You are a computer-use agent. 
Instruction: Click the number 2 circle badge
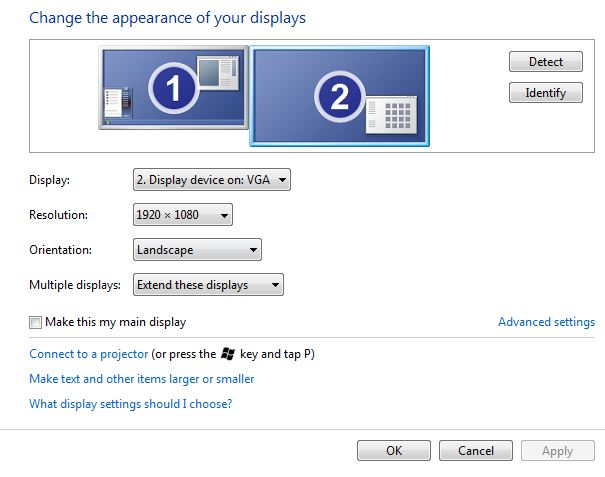tap(340, 96)
